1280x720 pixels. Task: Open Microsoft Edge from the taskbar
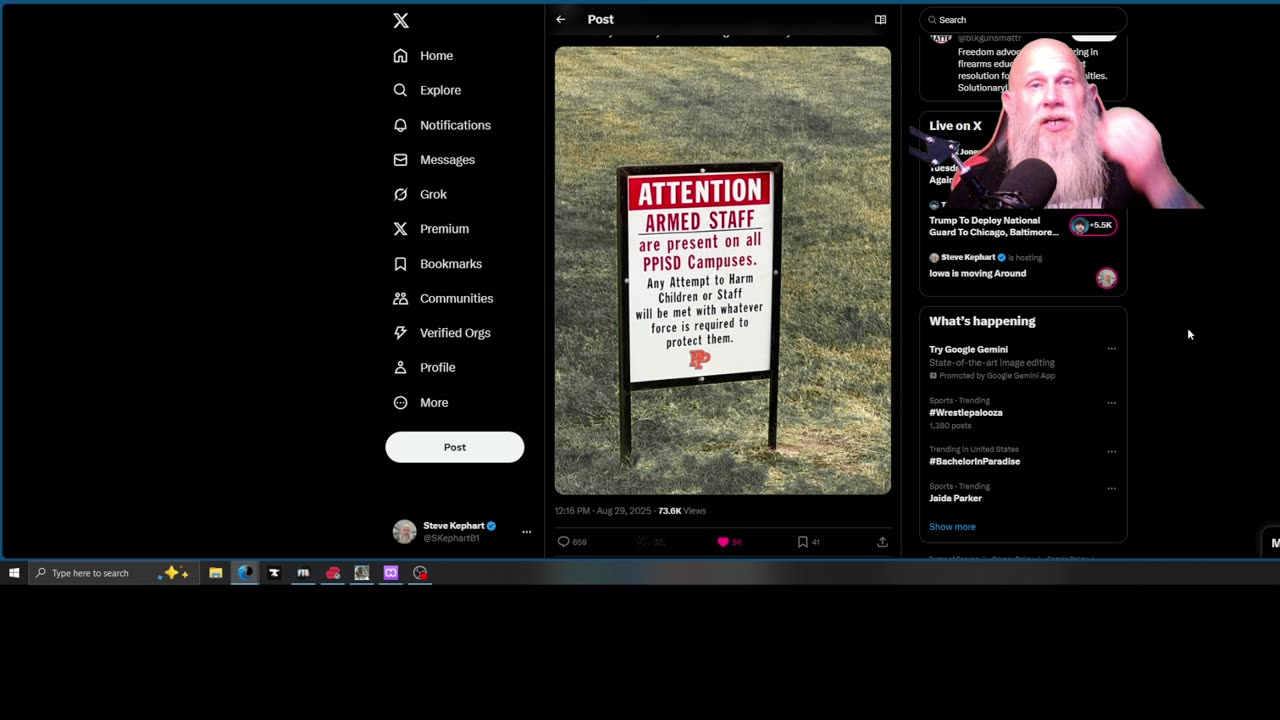pyautogui.click(x=245, y=573)
